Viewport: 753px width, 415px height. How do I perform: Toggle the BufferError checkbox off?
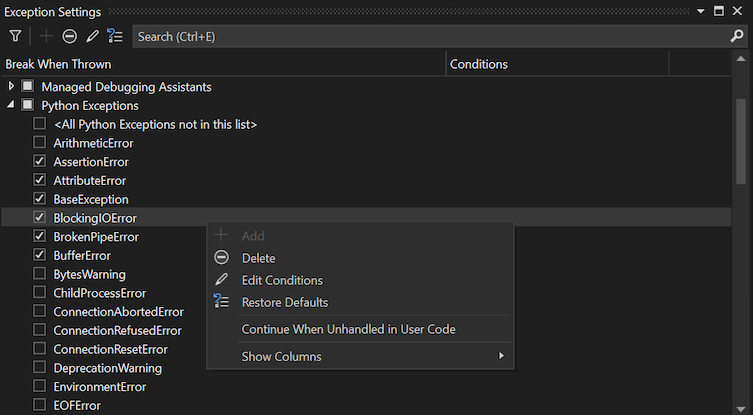[40, 256]
